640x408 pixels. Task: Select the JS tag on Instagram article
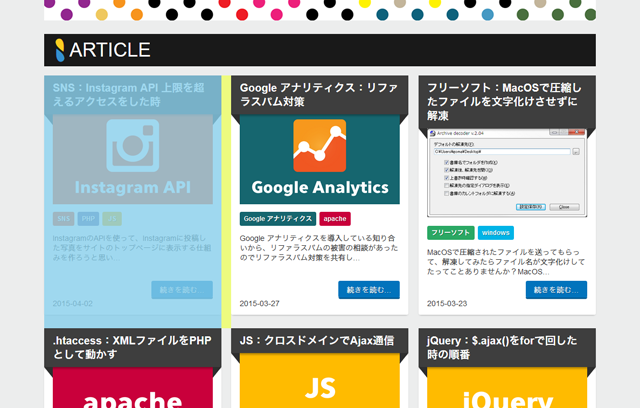coord(112,218)
